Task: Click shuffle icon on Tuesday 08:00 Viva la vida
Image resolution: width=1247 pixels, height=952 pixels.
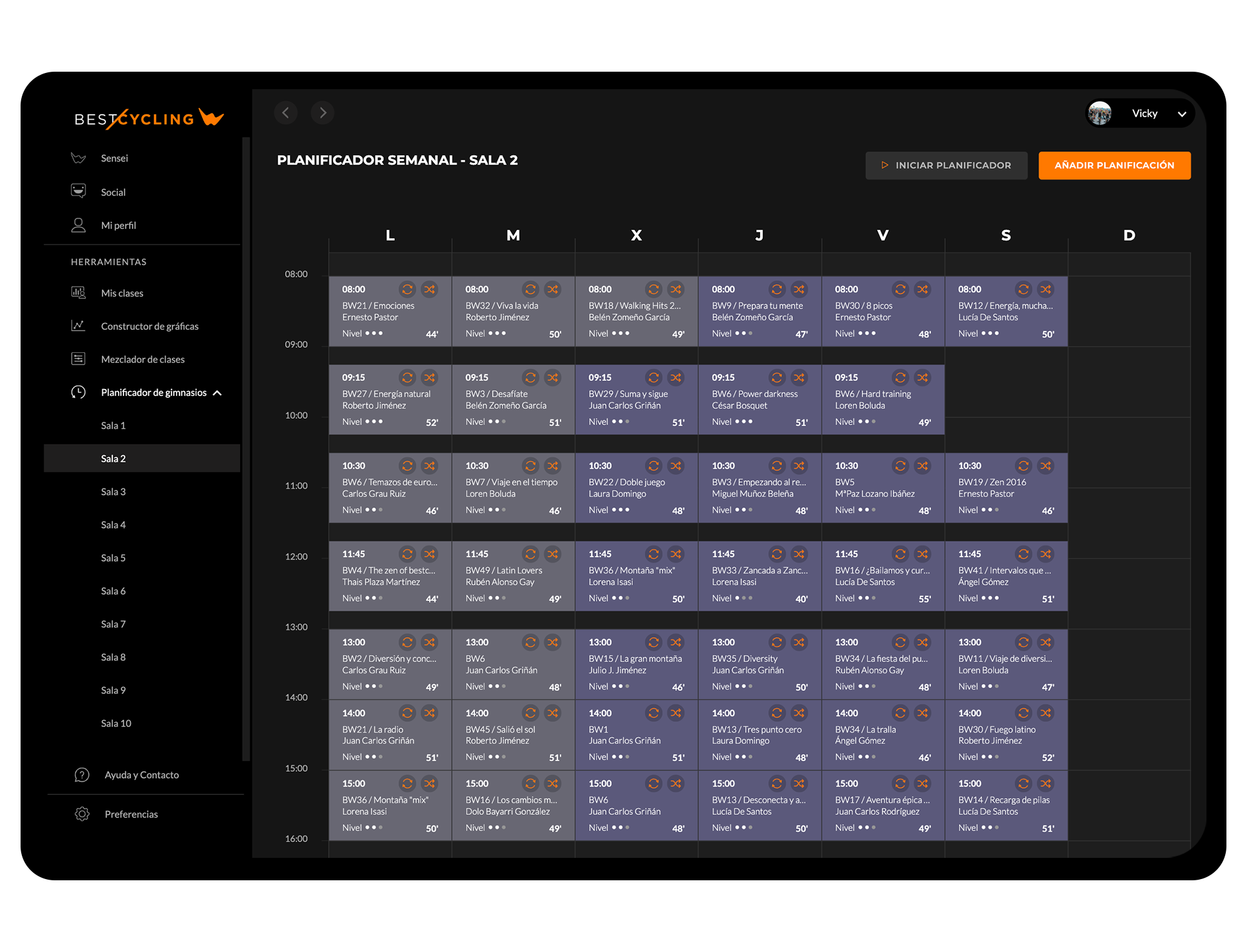Action: pos(553,289)
